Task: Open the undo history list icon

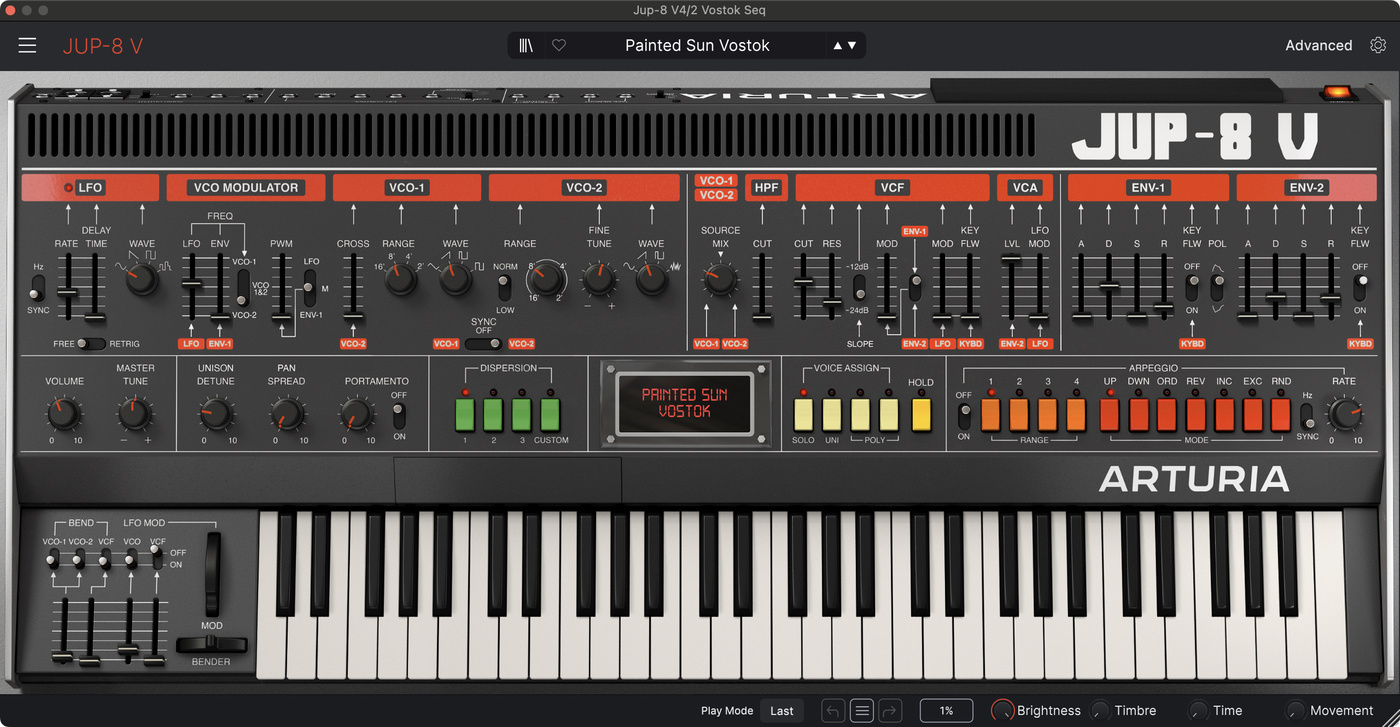Action: (x=861, y=711)
